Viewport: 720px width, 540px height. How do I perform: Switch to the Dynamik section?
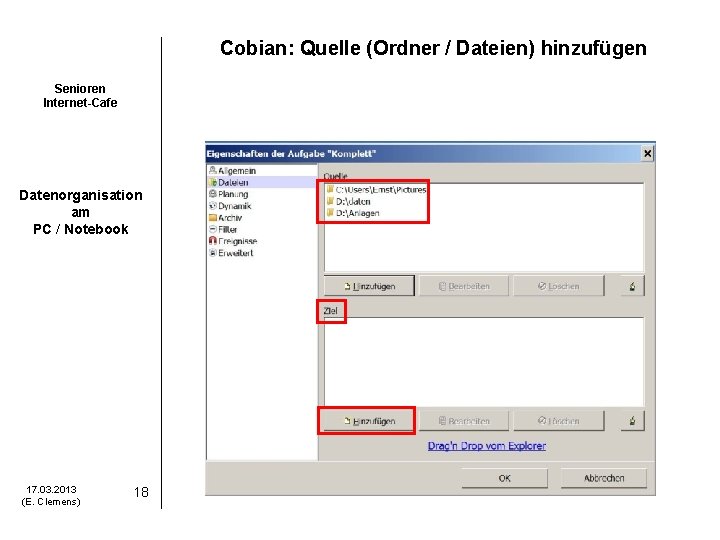click(x=230, y=206)
